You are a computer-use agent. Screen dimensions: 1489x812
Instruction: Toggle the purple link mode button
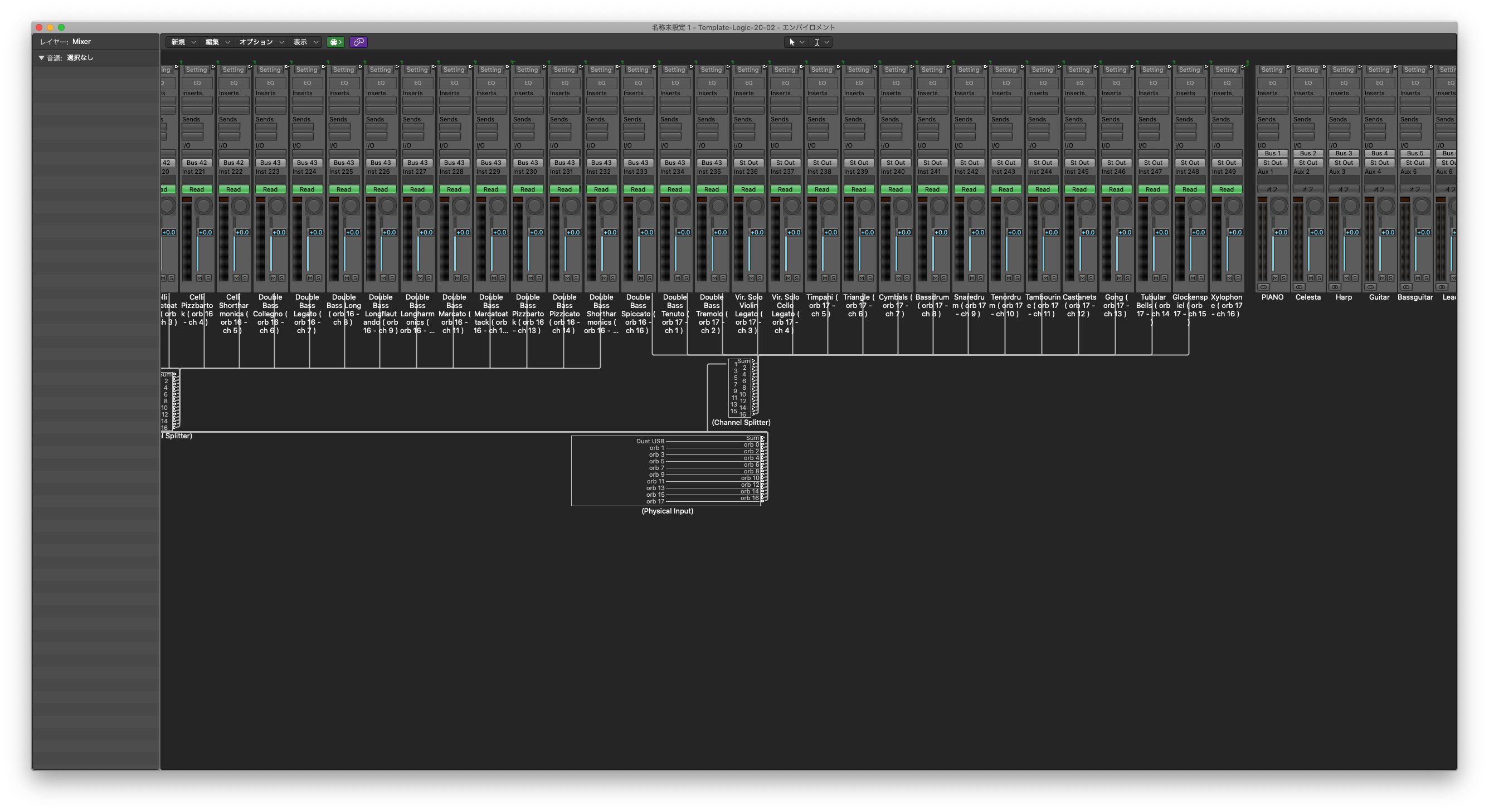coord(358,42)
